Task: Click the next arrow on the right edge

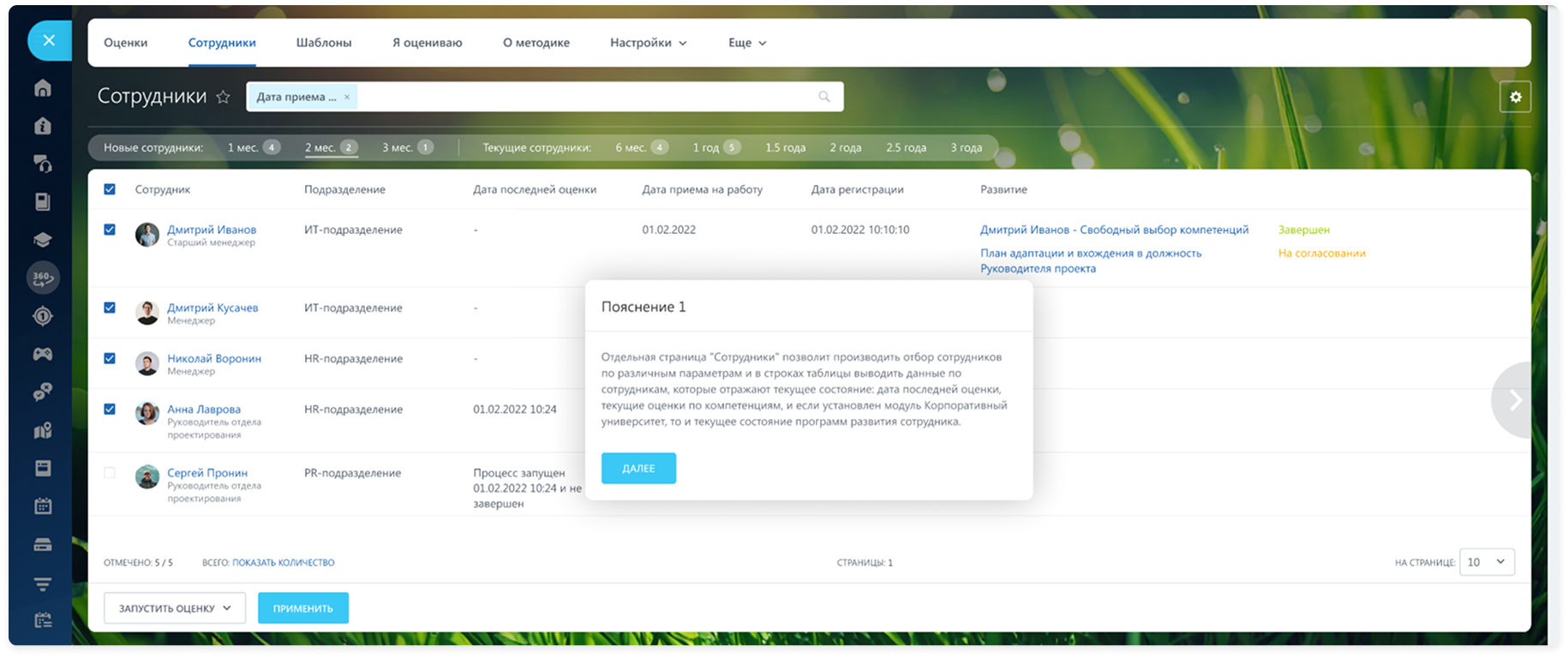Action: coord(1514,400)
